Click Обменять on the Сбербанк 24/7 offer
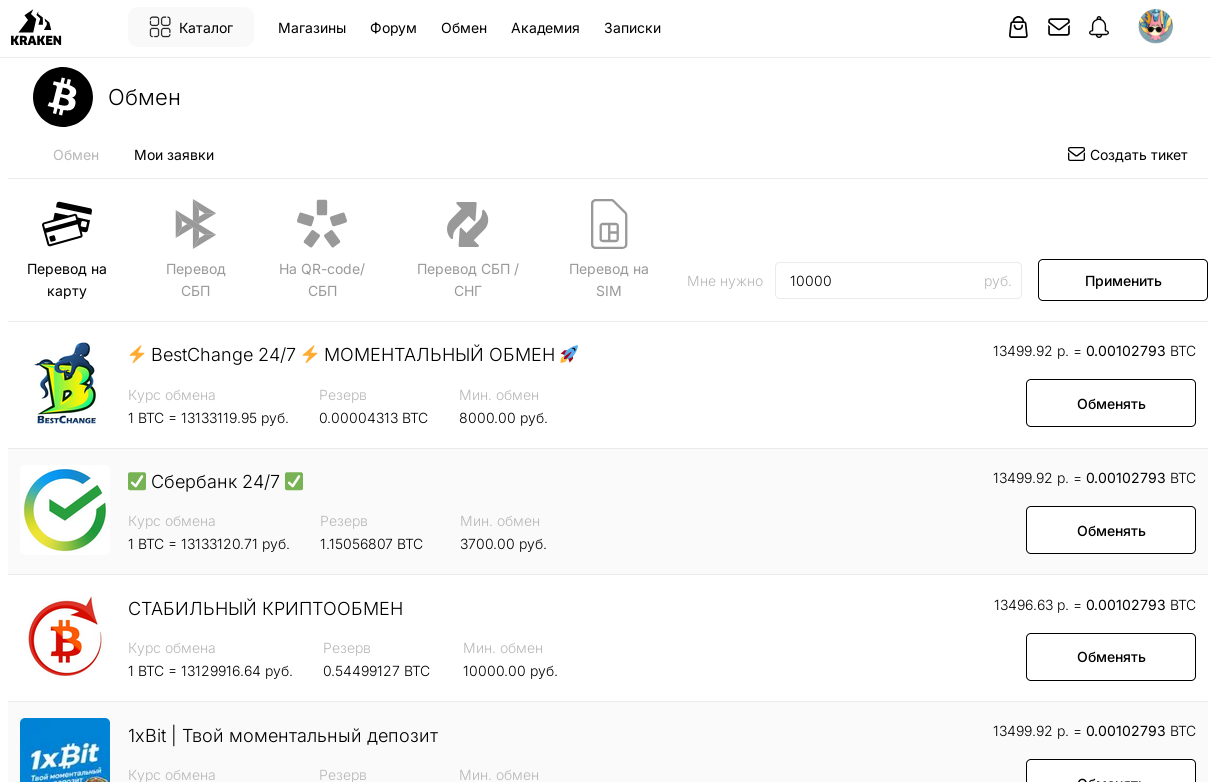Viewport: 1211px width, 782px height. (1110, 530)
